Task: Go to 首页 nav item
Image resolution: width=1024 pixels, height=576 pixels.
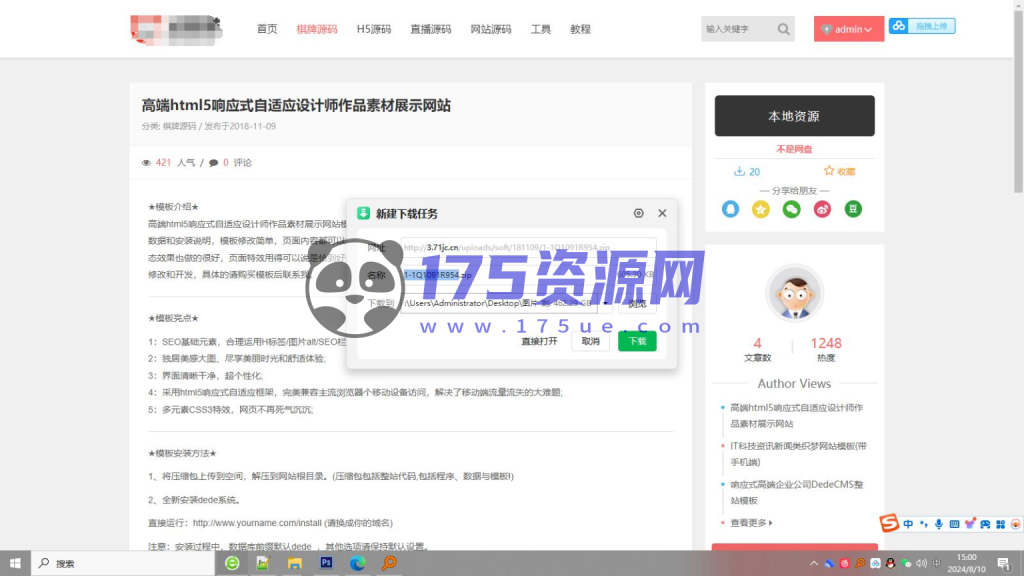Action: point(267,29)
